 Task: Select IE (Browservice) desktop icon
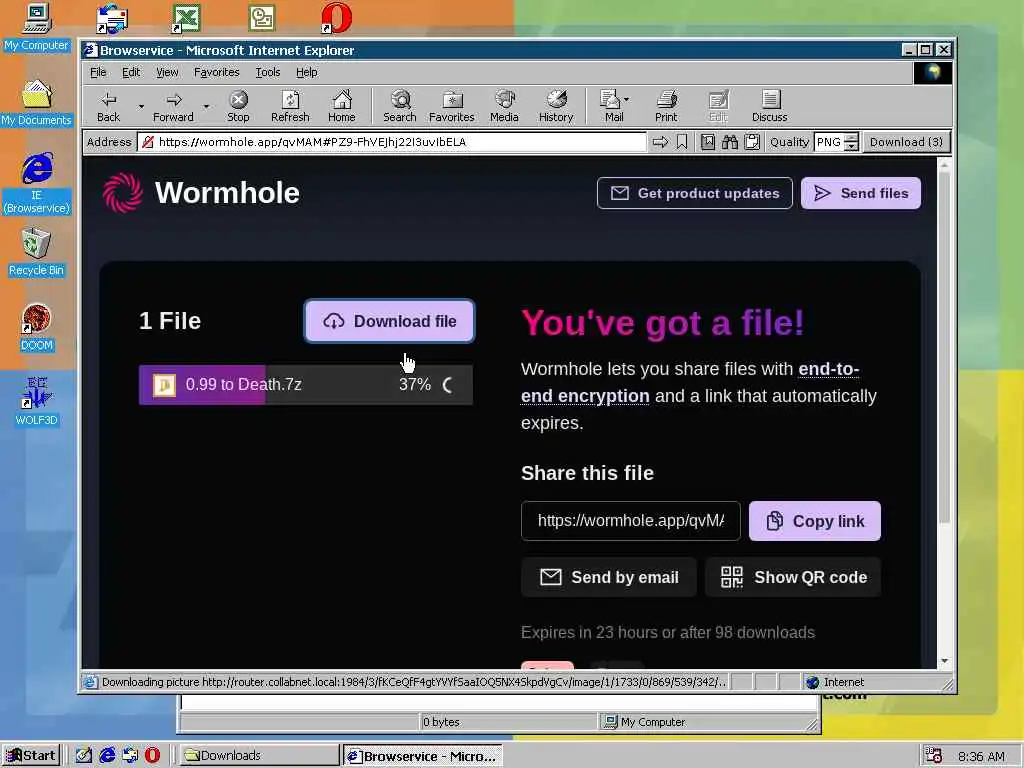(37, 184)
